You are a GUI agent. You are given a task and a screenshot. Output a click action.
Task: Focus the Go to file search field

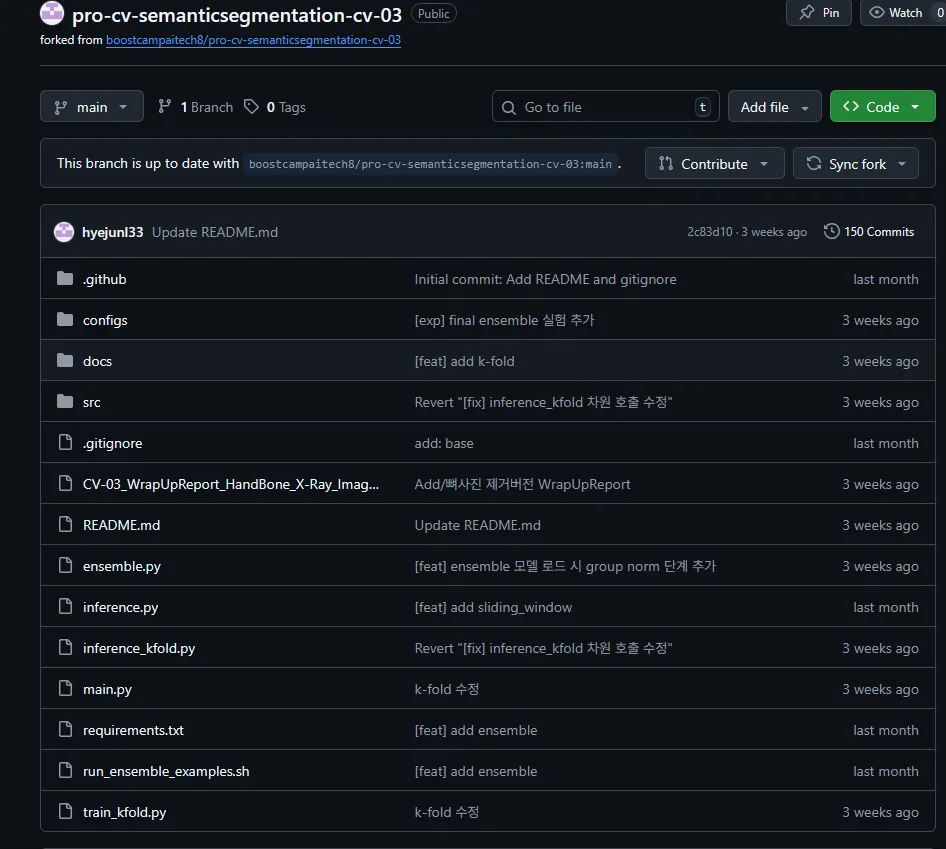(x=606, y=106)
